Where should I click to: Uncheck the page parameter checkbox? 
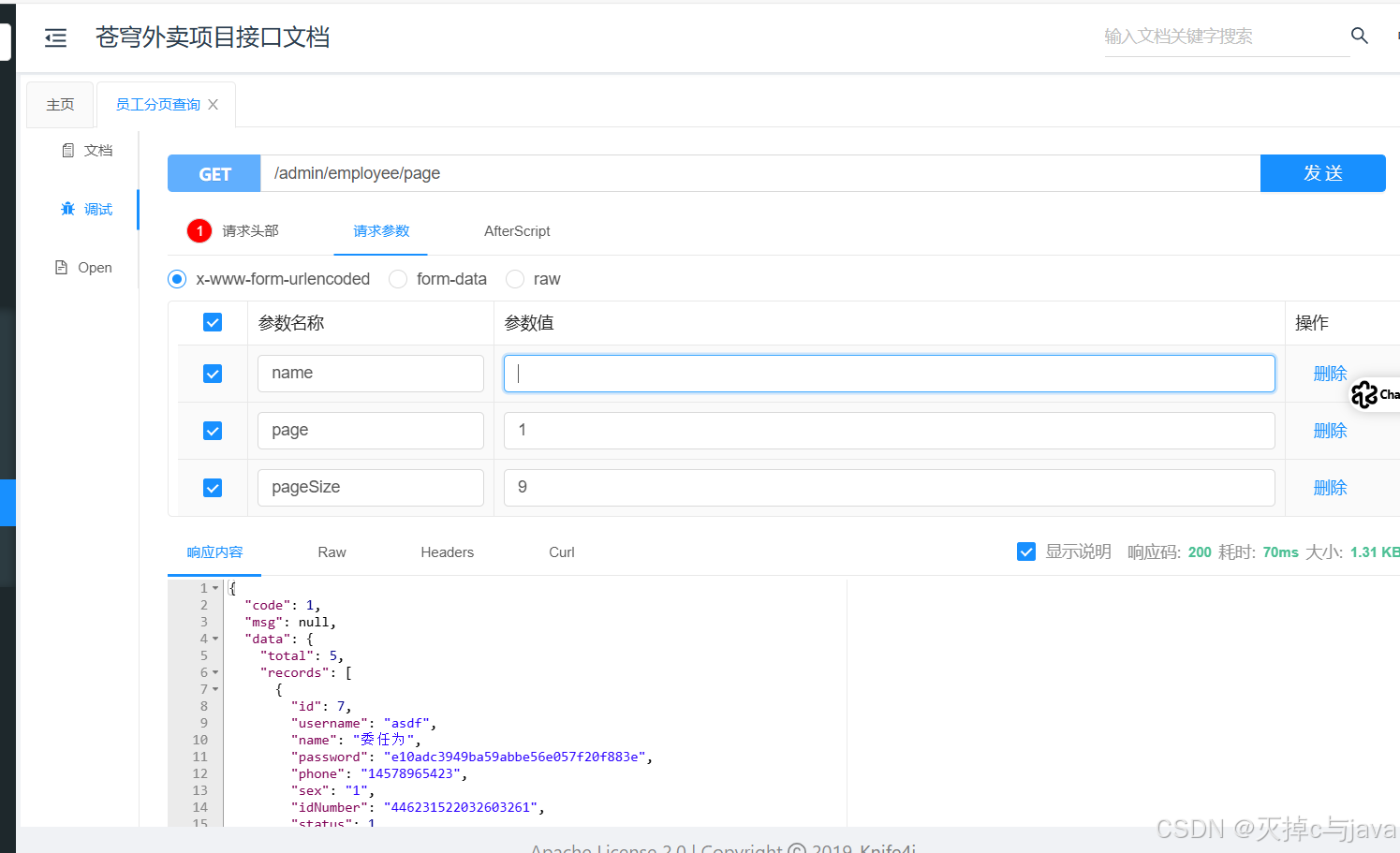(x=213, y=431)
